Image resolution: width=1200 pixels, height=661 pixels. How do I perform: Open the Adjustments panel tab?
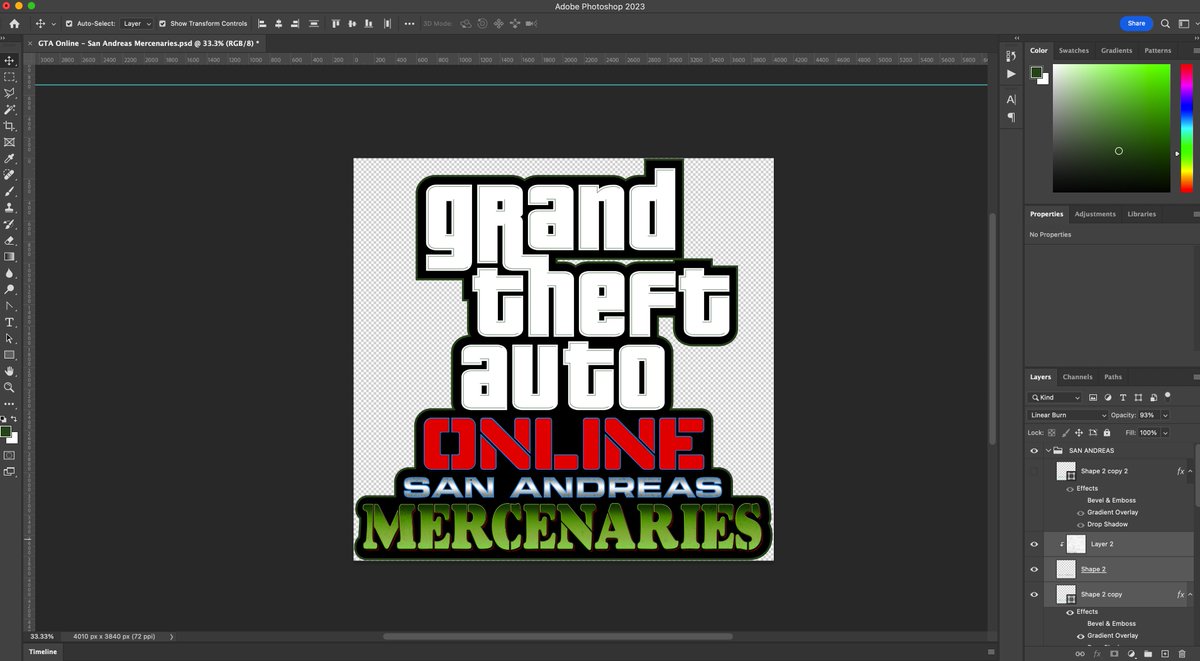(x=1095, y=213)
